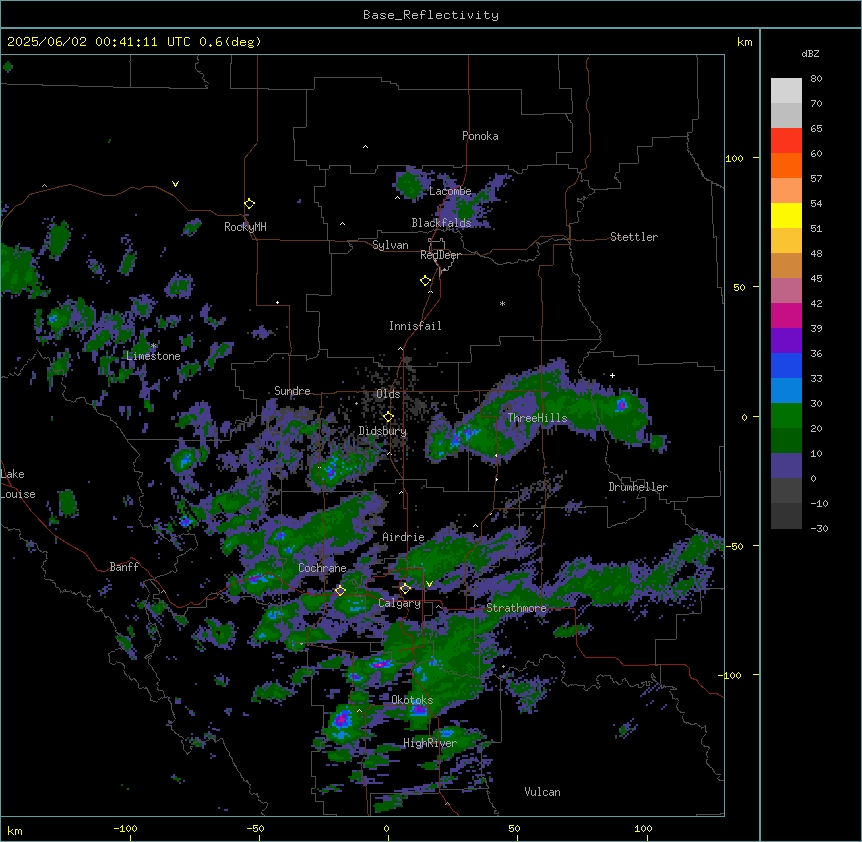Image resolution: width=862 pixels, height=842 pixels.
Task: Click the Stettler city label
Action: (634, 237)
